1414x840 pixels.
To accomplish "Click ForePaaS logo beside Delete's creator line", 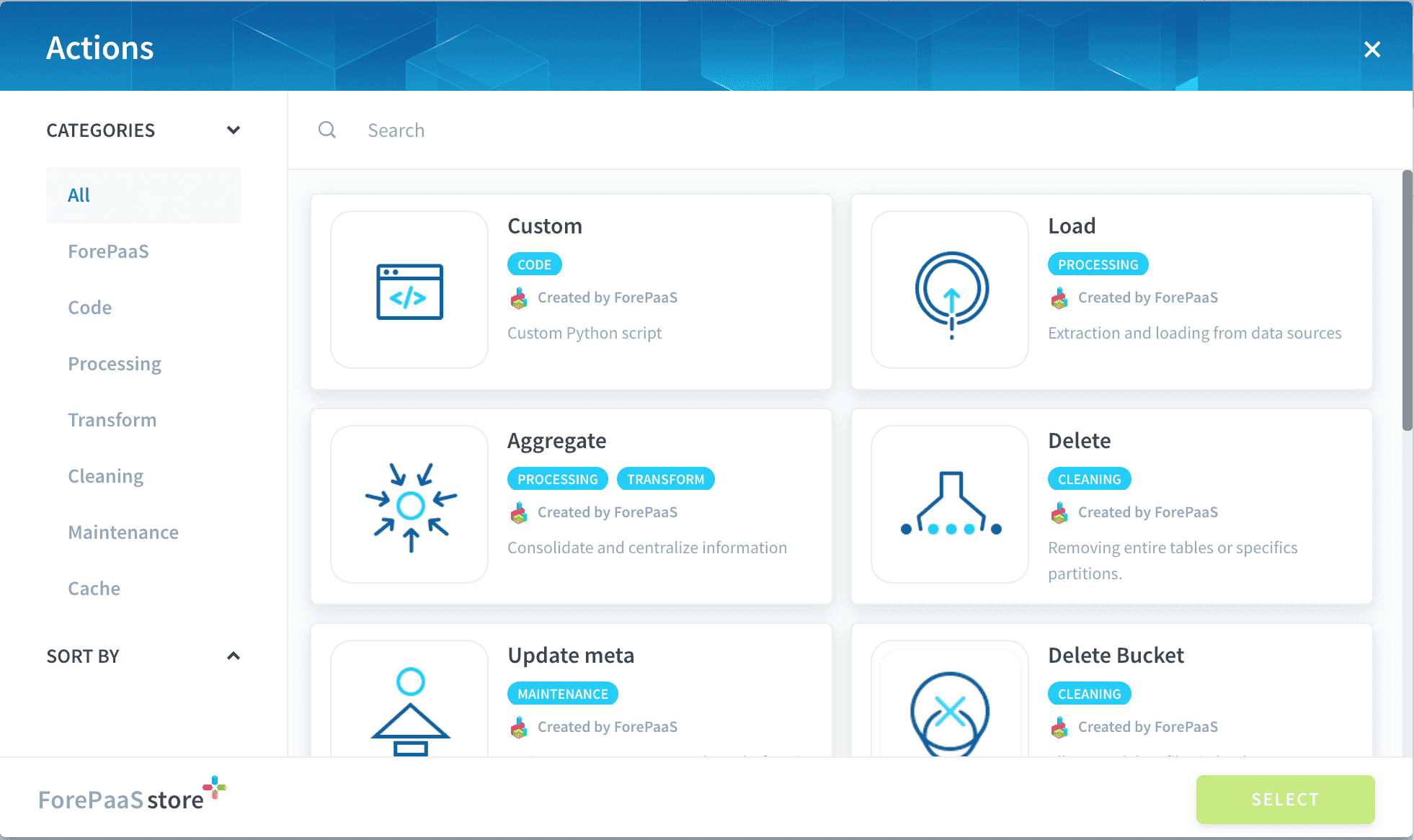I will coord(1059,512).
